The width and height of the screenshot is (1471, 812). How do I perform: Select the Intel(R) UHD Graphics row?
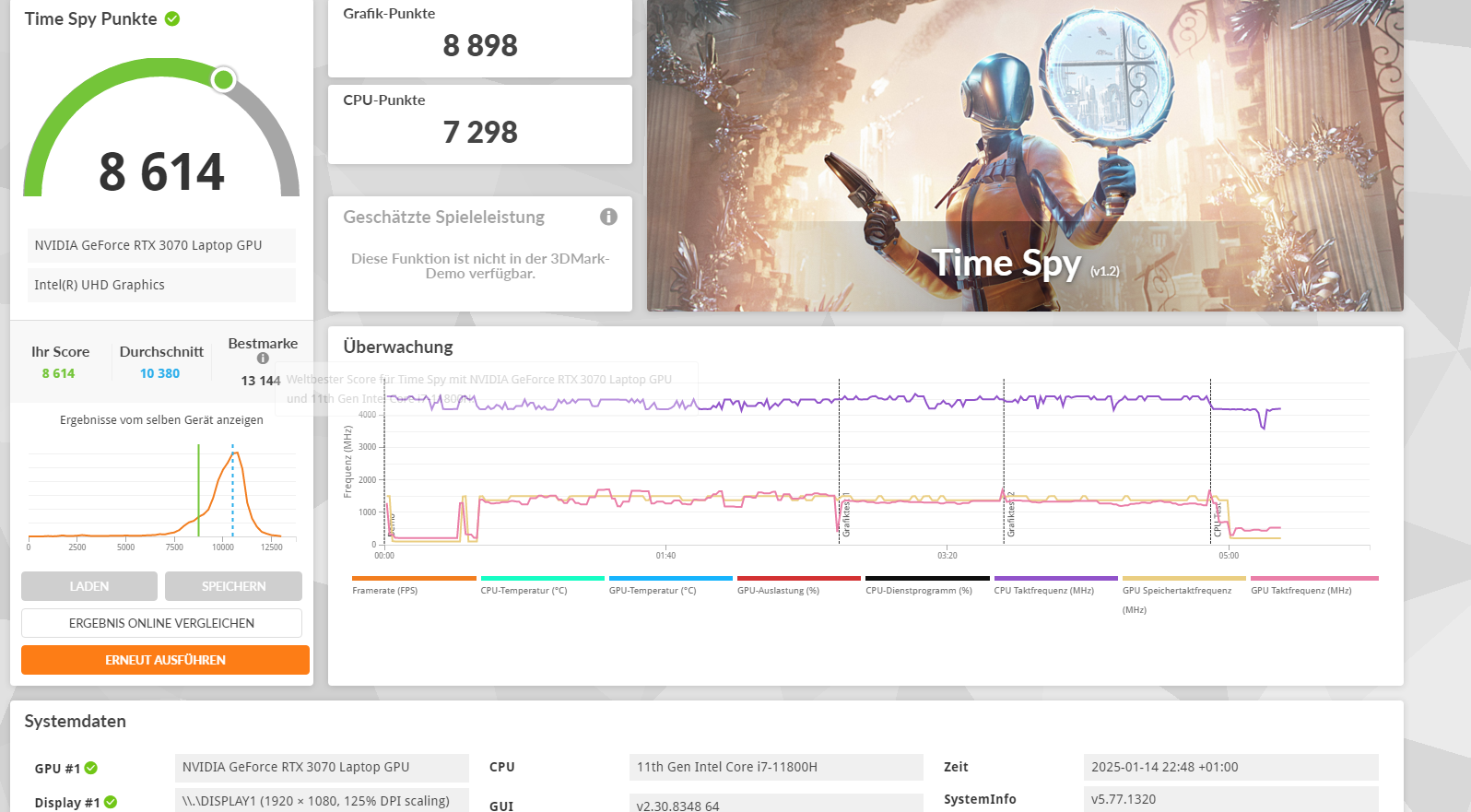(161, 285)
